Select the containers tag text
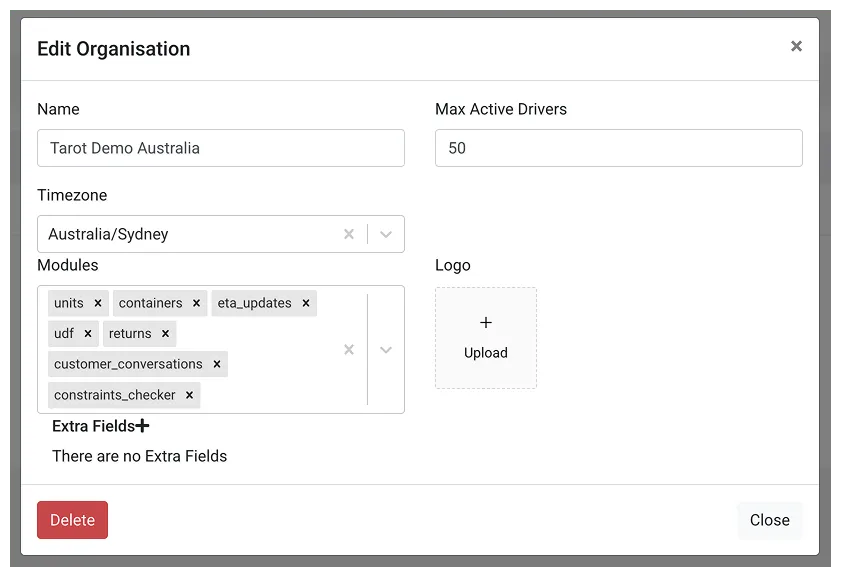The width and height of the screenshot is (841, 577). (150, 303)
